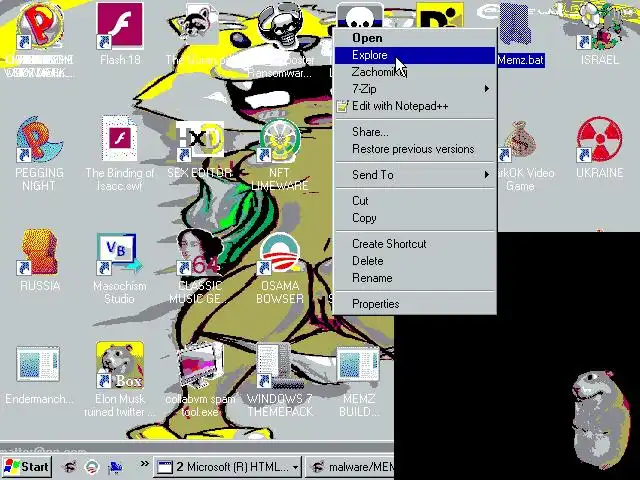Click the Show Desktop quick launch icon
This screenshot has width=640, height=480.
pos(115,466)
